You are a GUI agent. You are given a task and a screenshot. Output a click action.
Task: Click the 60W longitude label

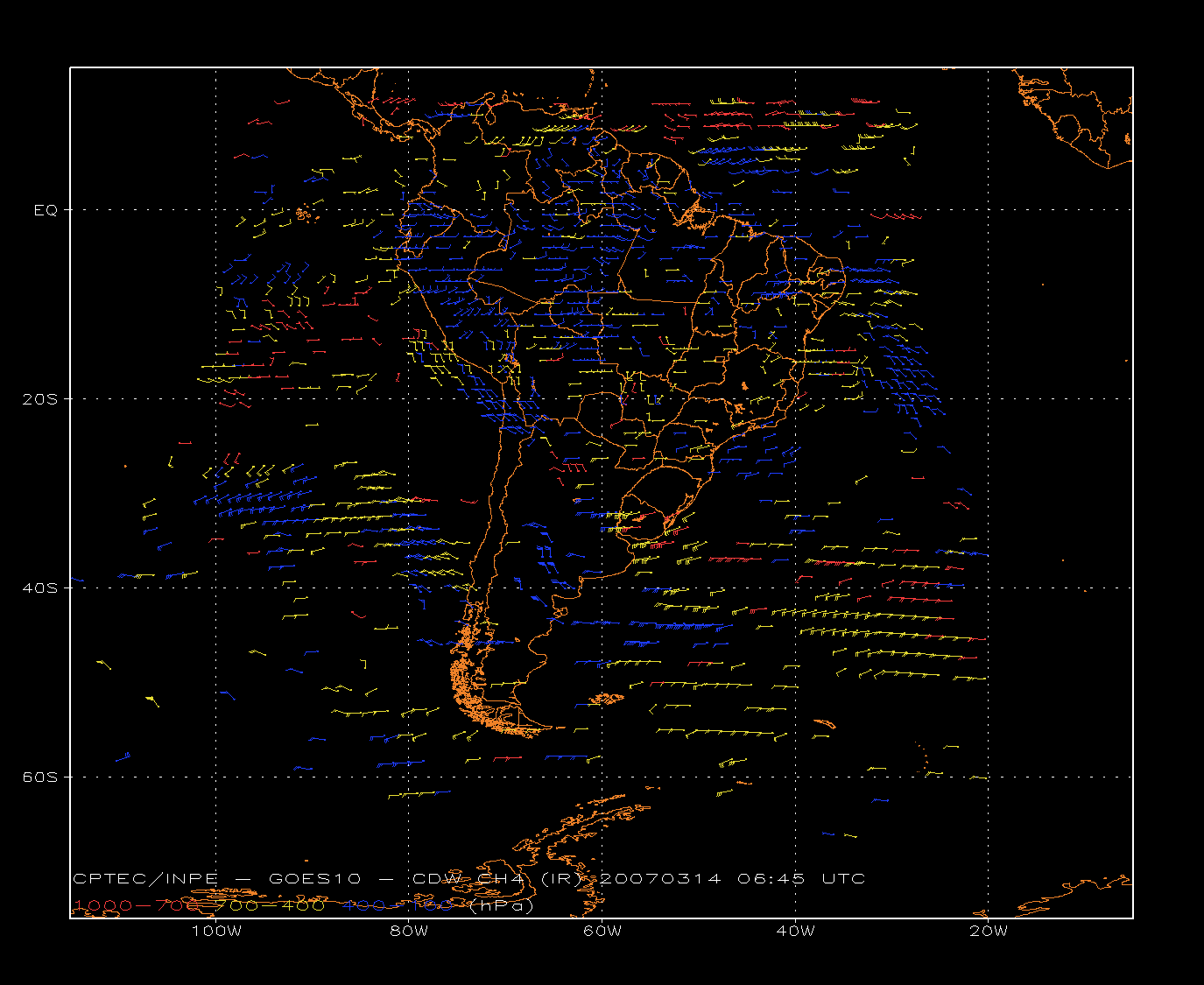point(602,931)
